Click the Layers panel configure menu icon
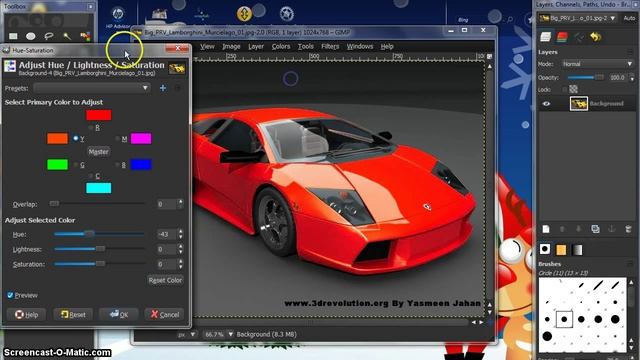The width and height of the screenshot is (640, 360). click(630, 52)
